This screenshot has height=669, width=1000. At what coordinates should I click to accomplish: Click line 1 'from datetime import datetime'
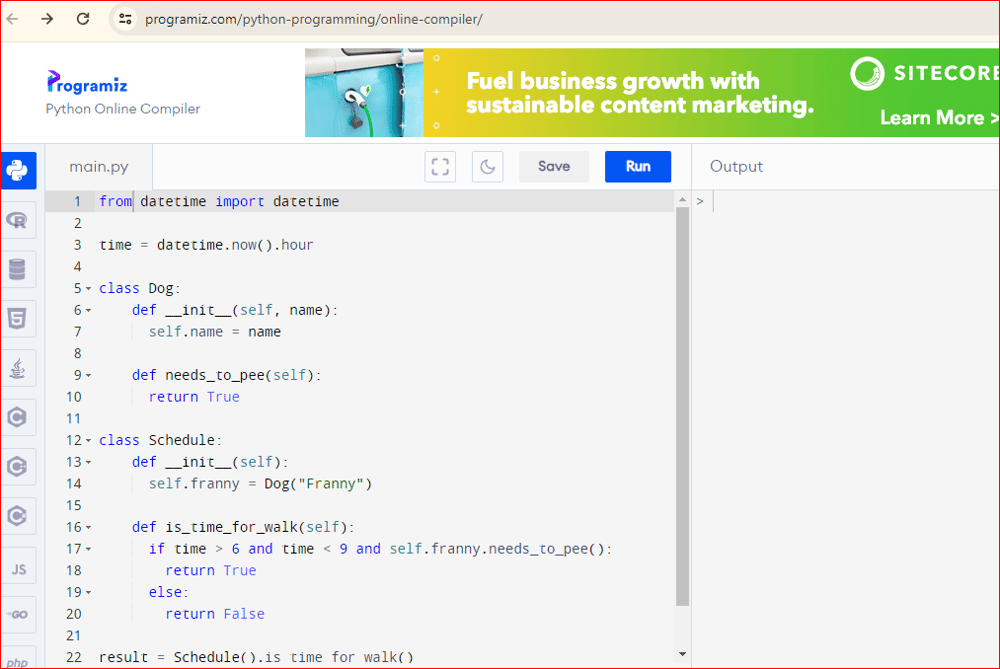click(x=219, y=202)
